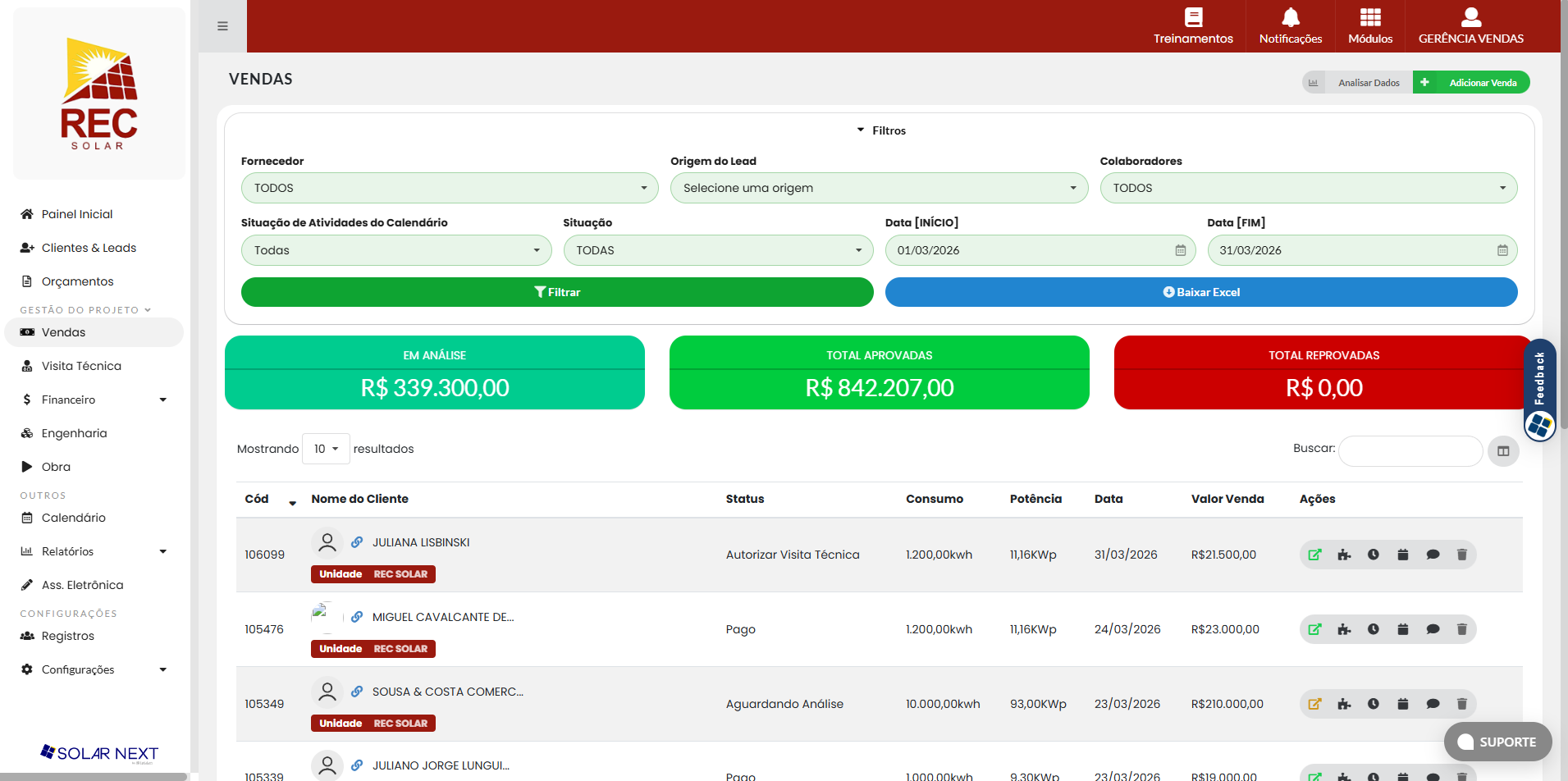
Task: Click comment bubble icon for sale 105349
Action: coord(1433,704)
